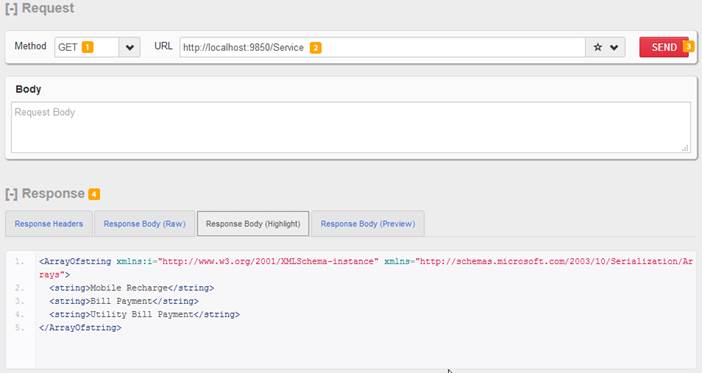Image resolution: width=702 pixels, height=373 pixels.
Task: Open the Response Body (Preview) tab
Action: 368,224
